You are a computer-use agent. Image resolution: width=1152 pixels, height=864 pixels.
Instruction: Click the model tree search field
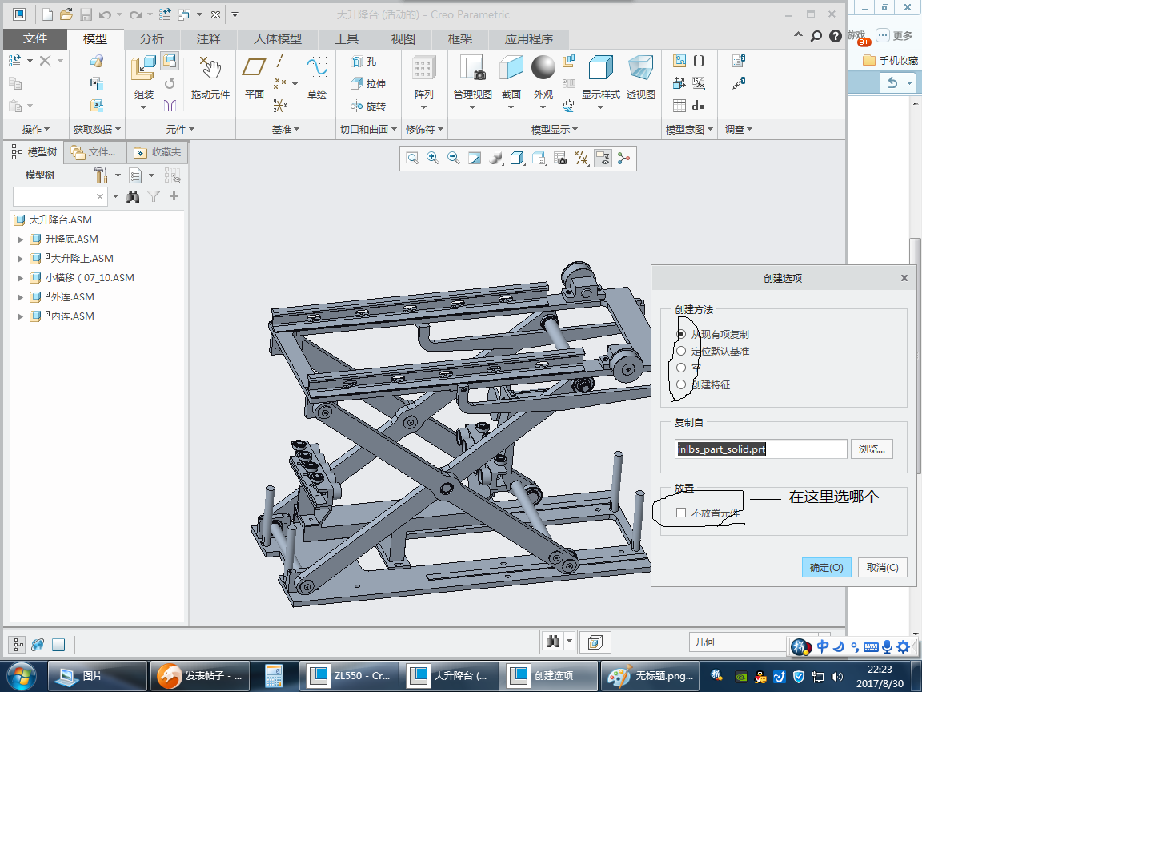pyautogui.click(x=60, y=197)
